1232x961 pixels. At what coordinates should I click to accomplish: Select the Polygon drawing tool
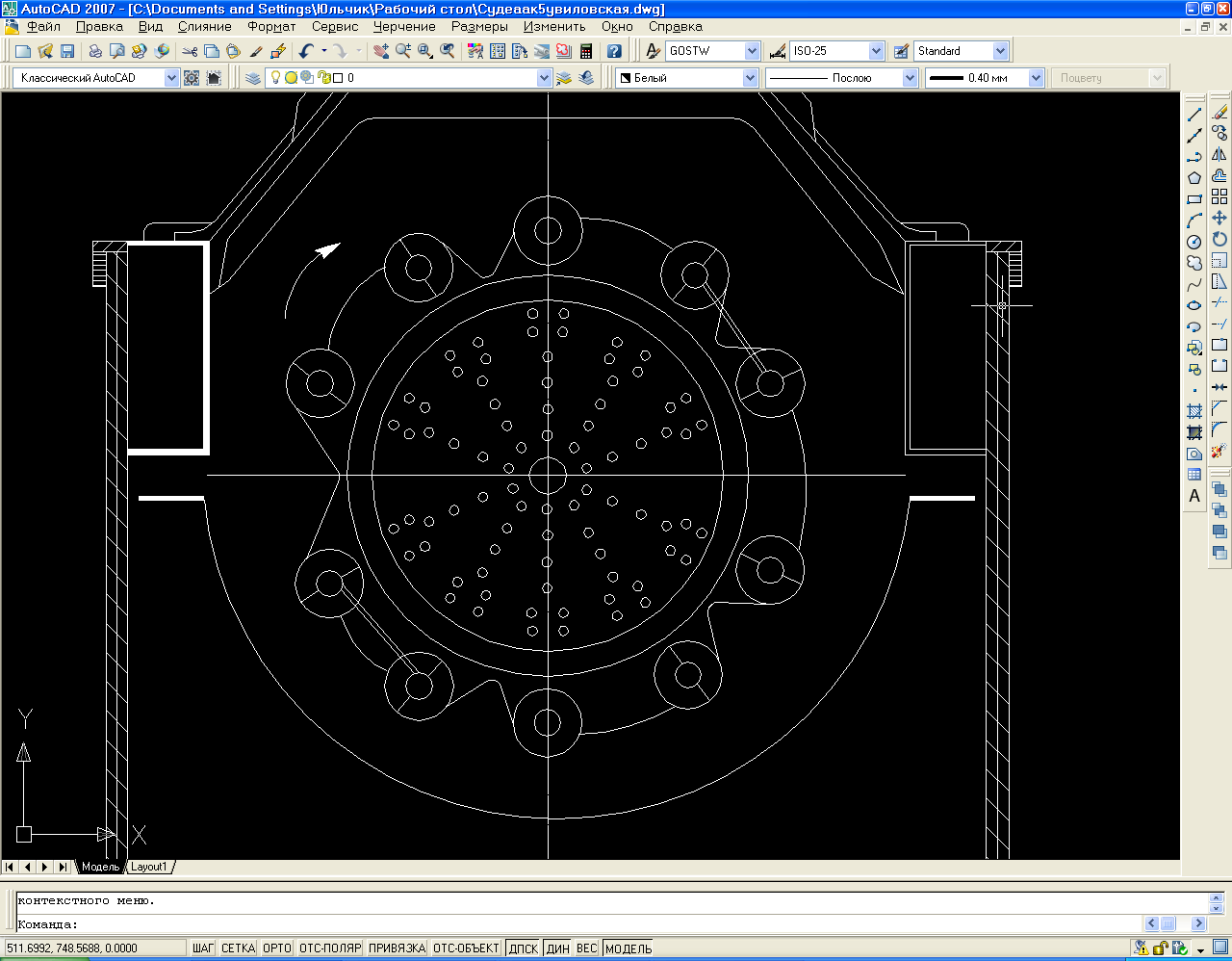click(1194, 178)
